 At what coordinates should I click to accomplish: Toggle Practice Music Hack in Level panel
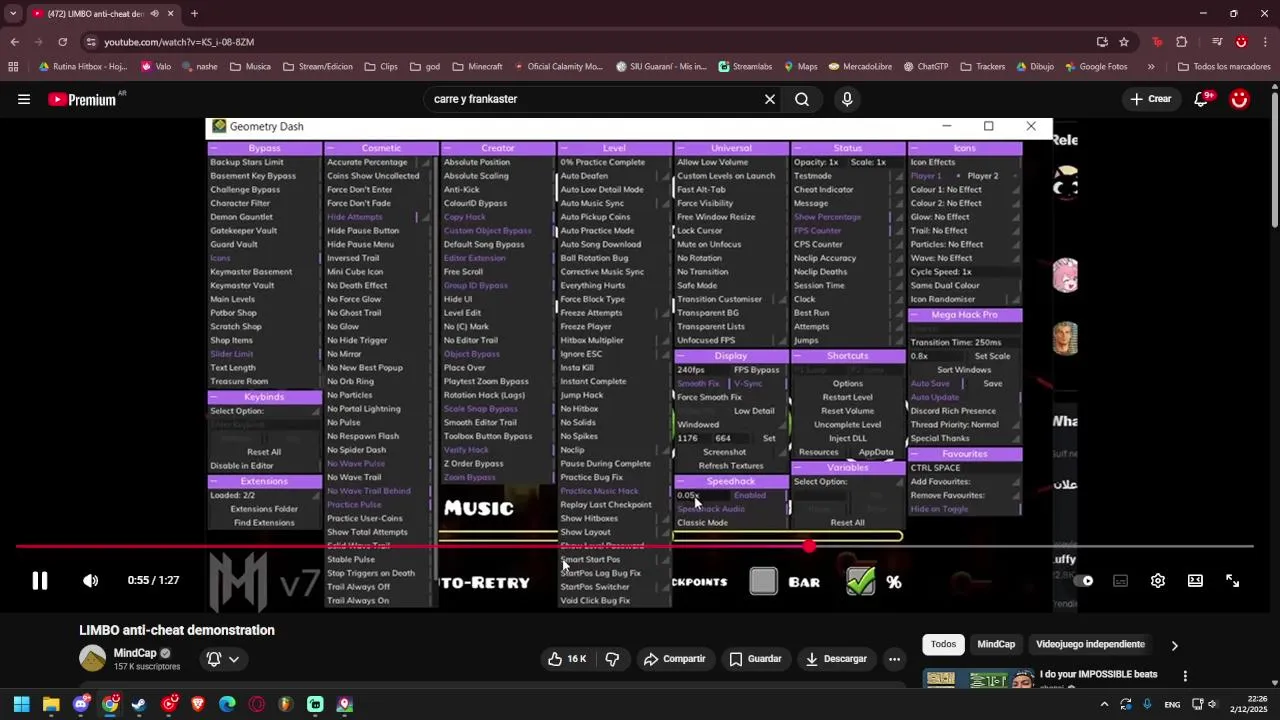(599, 491)
